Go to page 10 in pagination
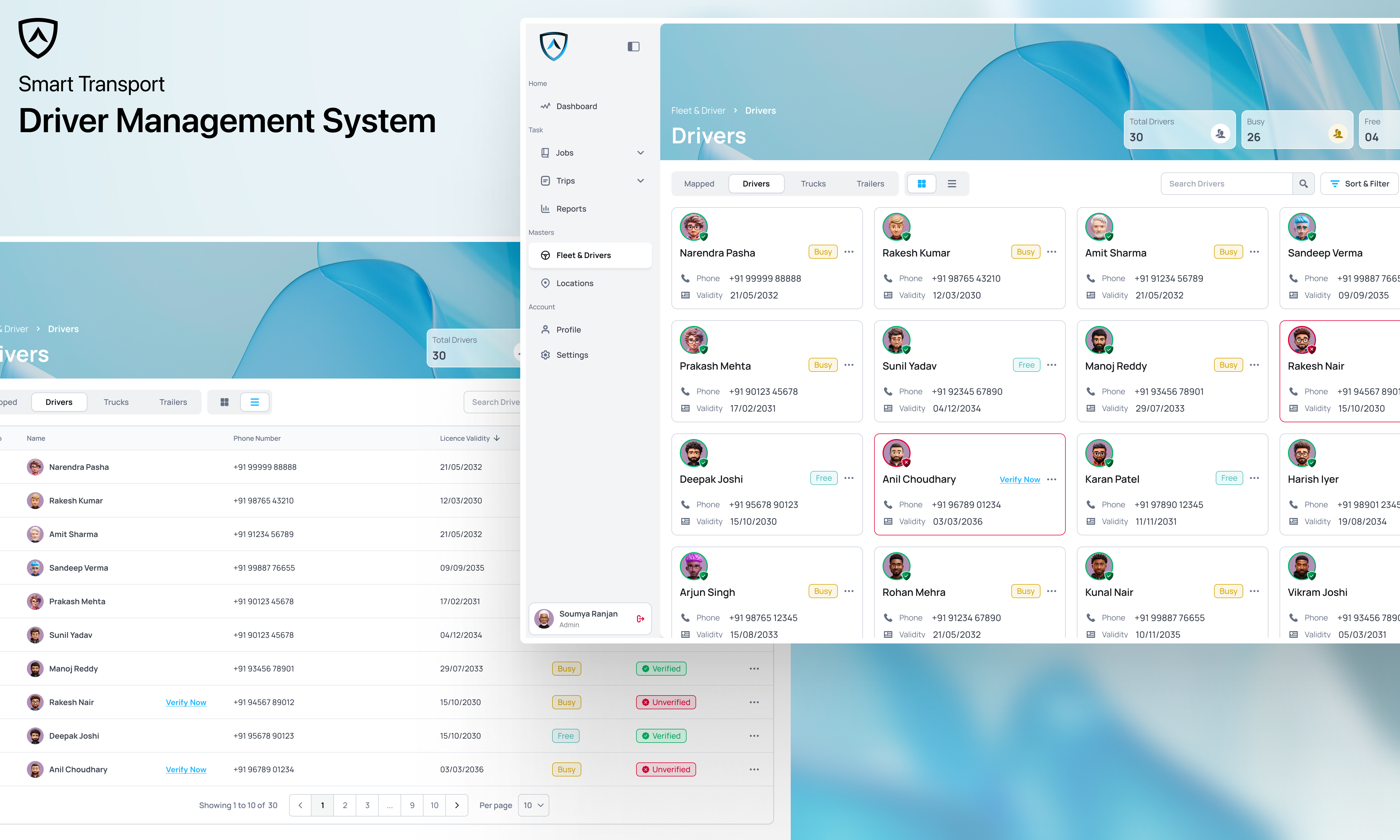Image resolution: width=1400 pixels, height=840 pixels. click(434, 806)
